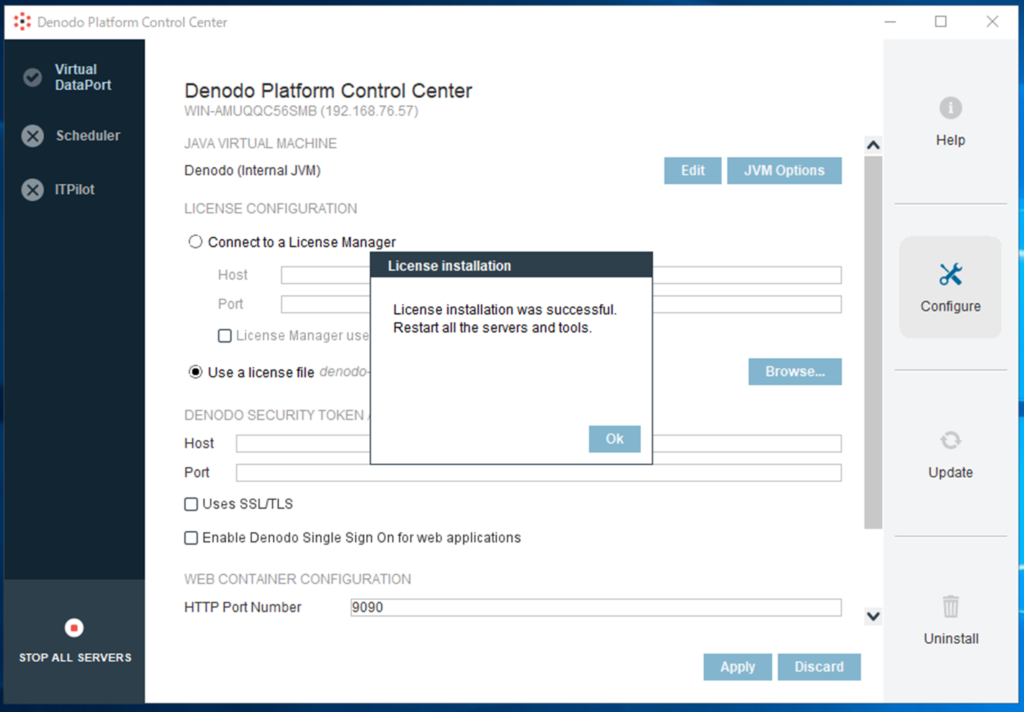Select Use a license file radio button
This screenshot has height=712, width=1024.
coord(195,372)
